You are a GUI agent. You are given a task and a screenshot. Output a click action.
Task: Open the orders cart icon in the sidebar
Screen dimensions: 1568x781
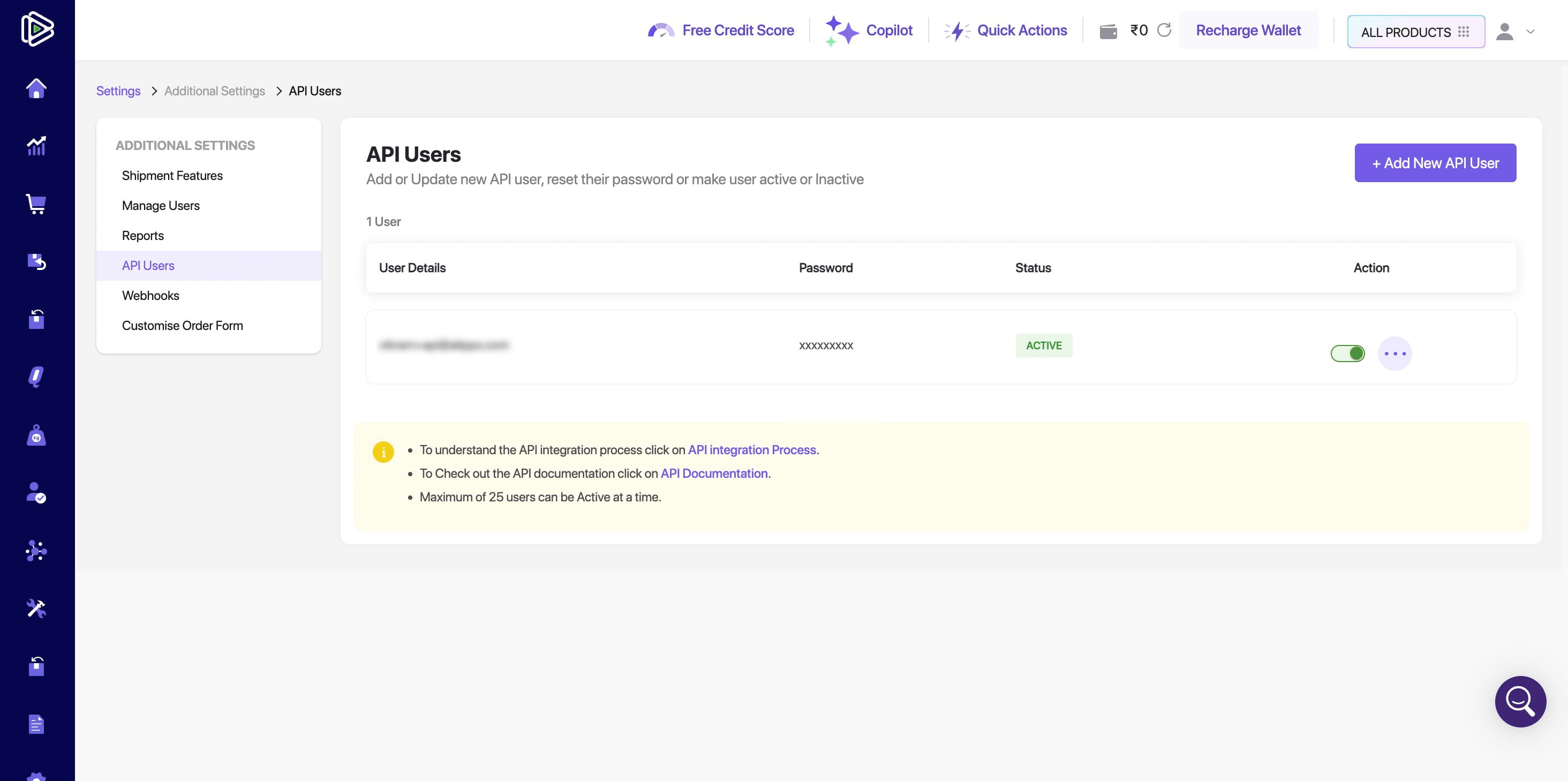(36, 205)
